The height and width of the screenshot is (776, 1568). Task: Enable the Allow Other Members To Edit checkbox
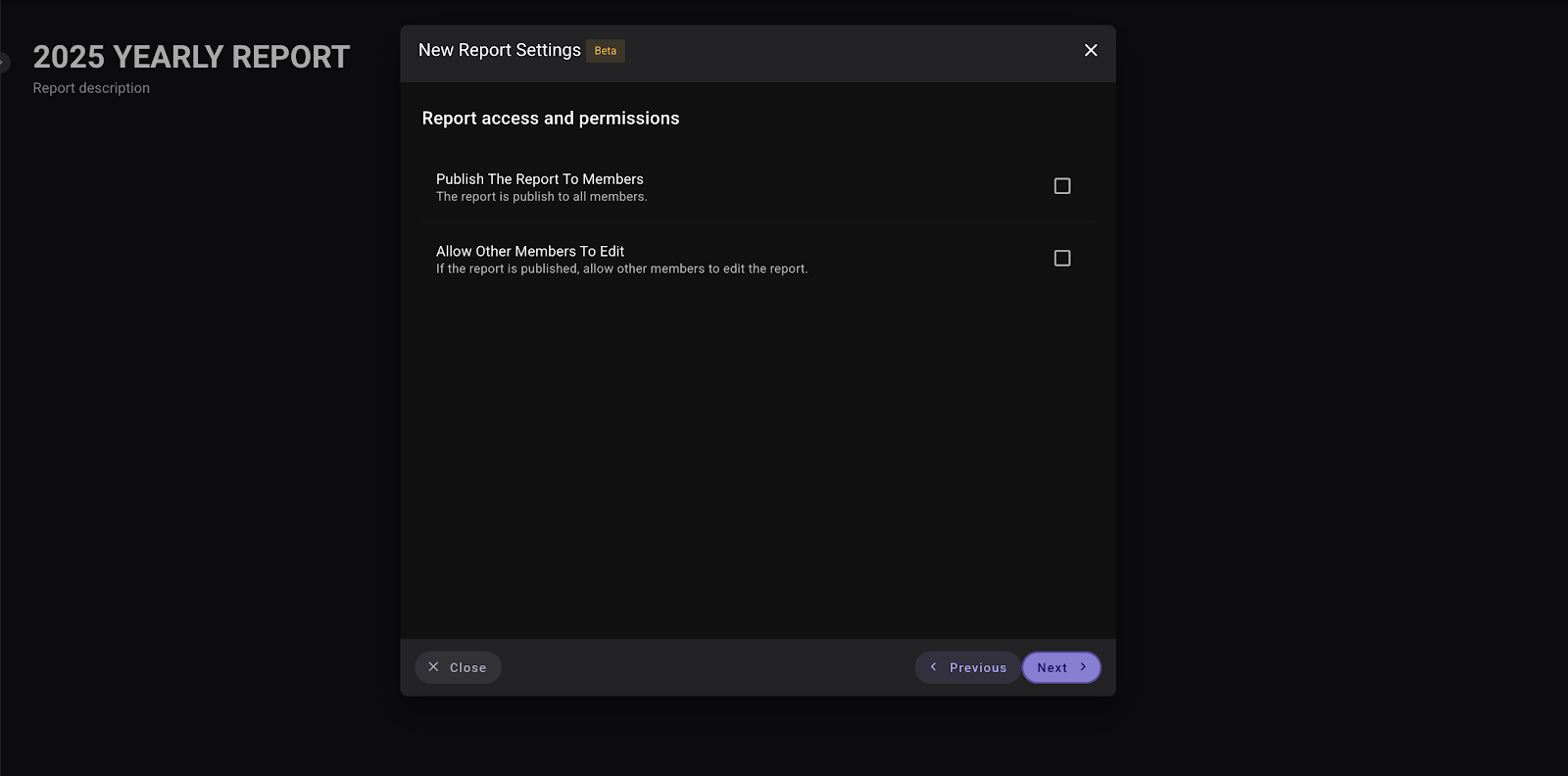[1062, 257]
